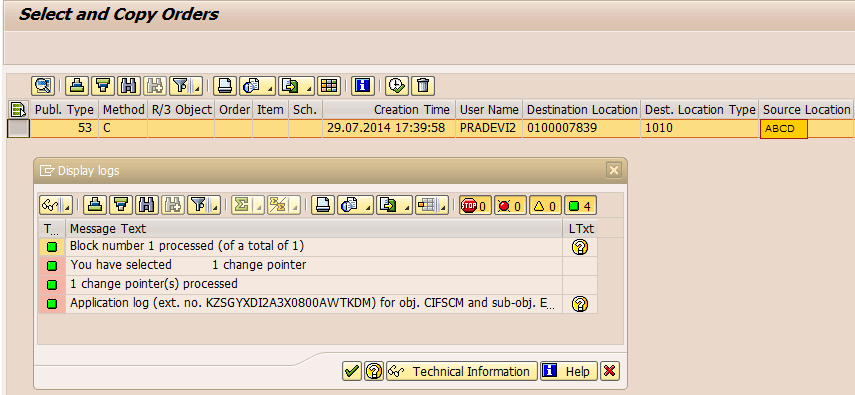Screen dimensions: 855x395
Task: Click the Change Layout grid icon
Action: (x=328, y=86)
